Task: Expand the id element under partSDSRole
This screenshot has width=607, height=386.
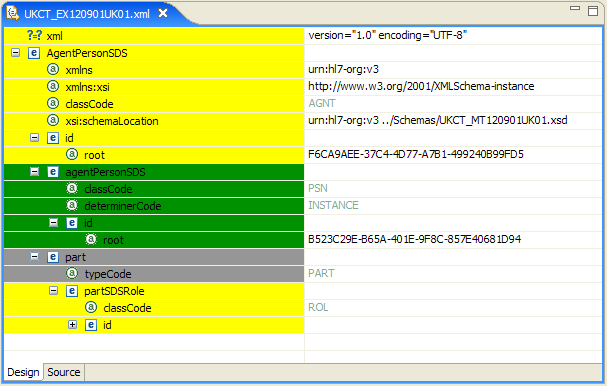Action: tap(72, 325)
